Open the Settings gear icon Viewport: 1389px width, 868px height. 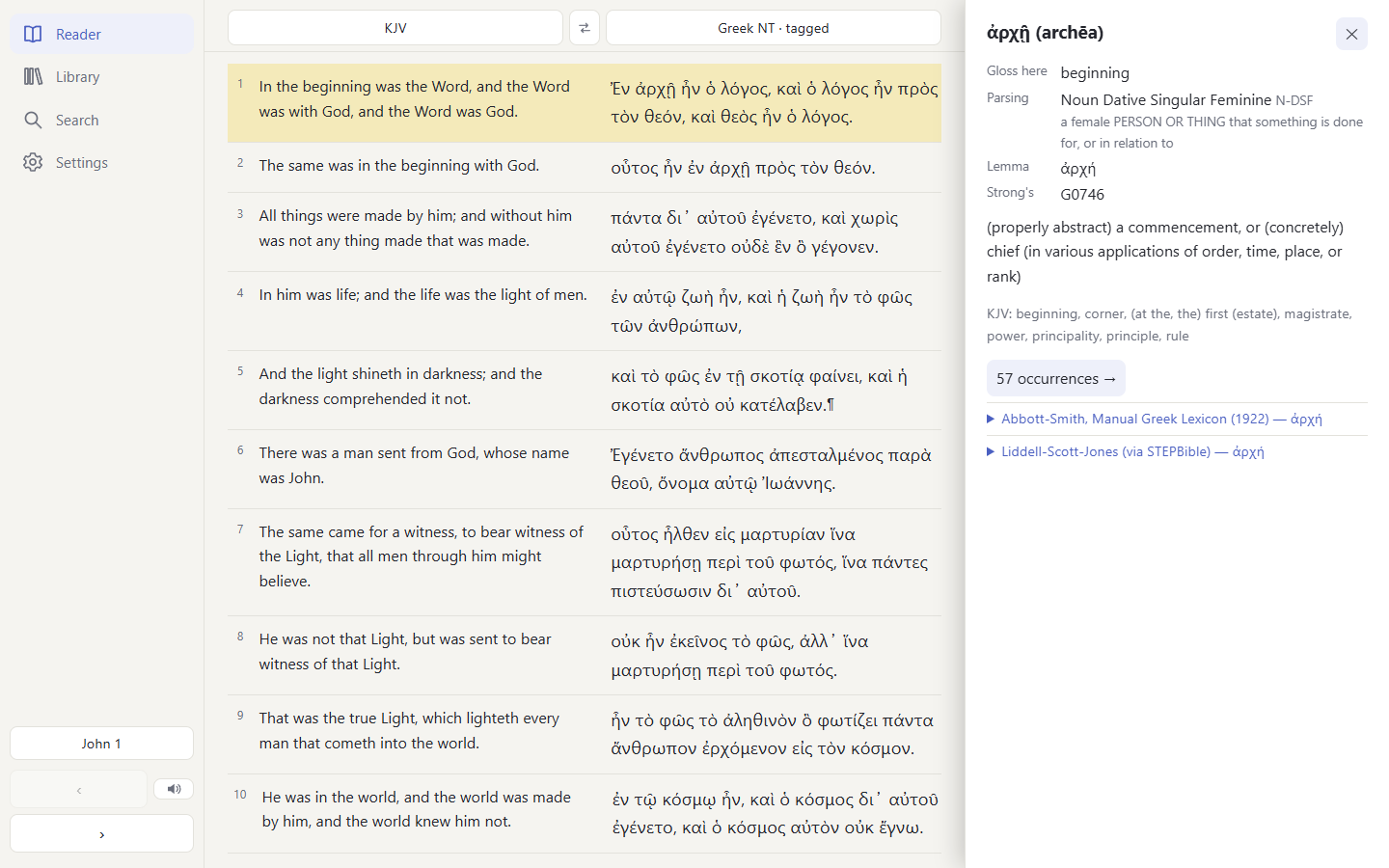click(x=33, y=163)
